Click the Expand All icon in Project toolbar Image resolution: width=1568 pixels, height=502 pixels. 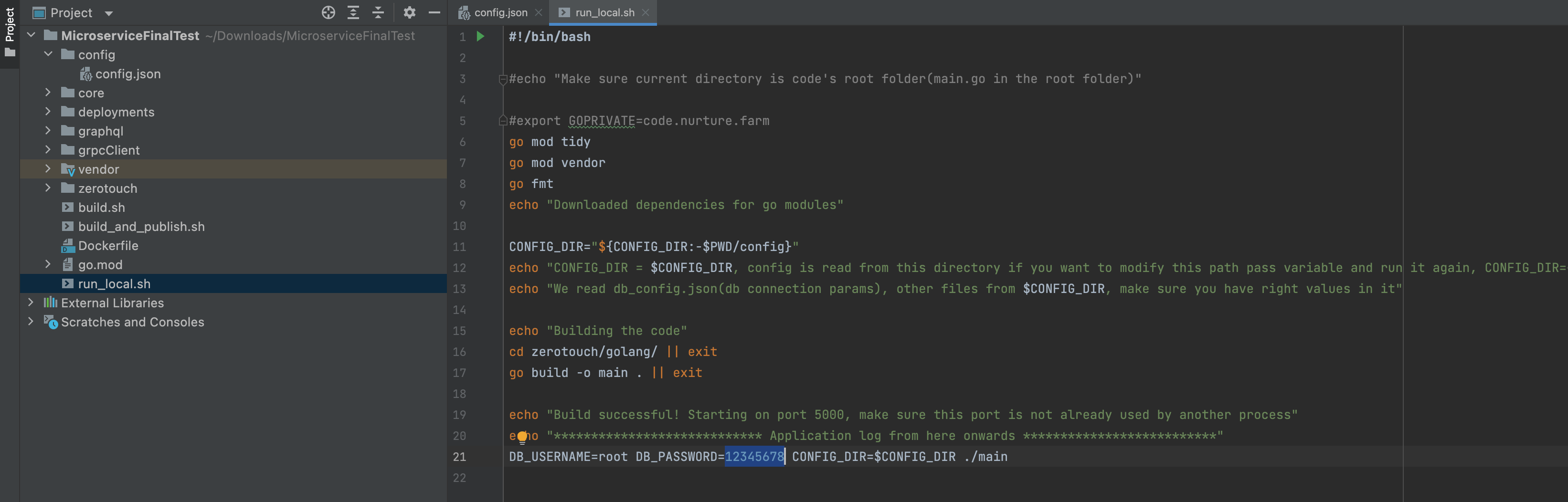pyautogui.click(x=352, y=12)
